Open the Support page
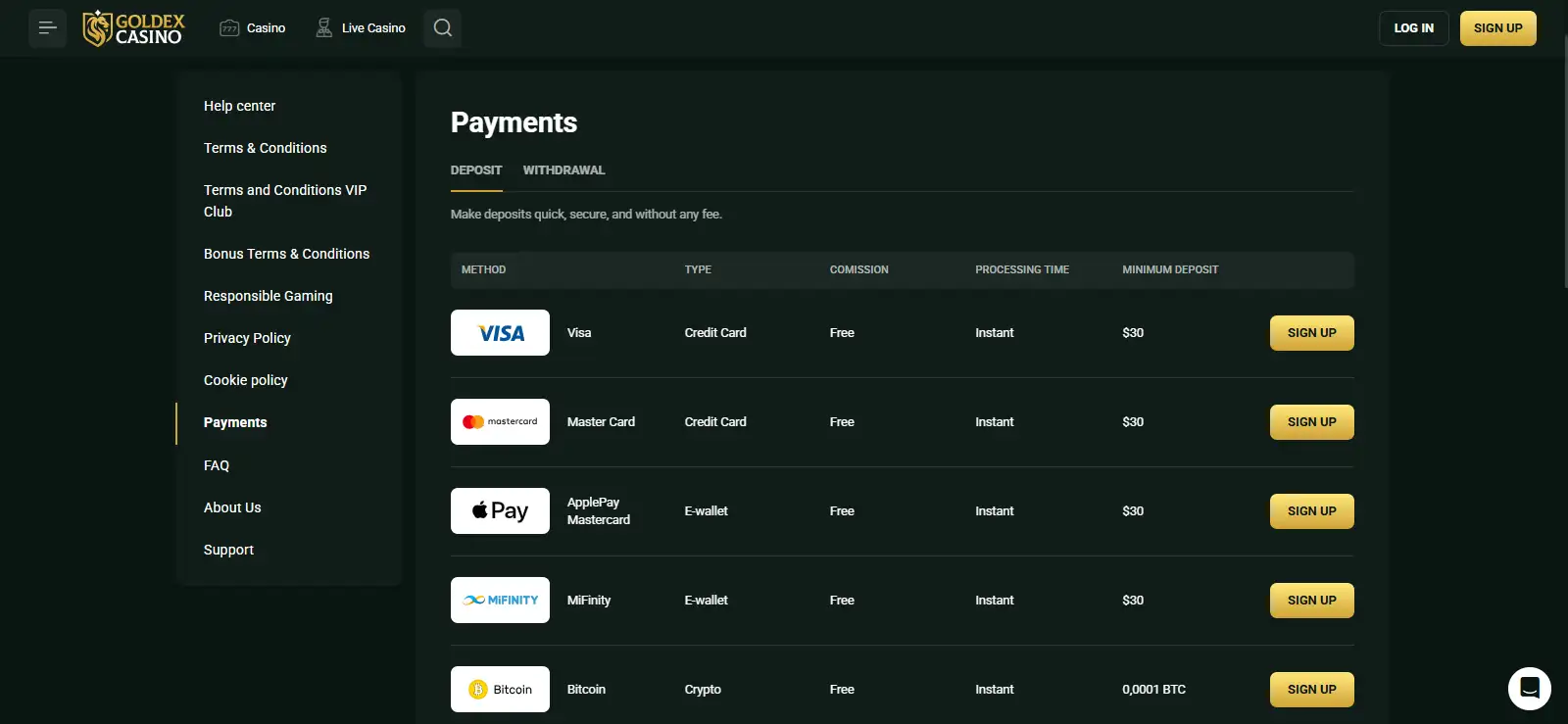 [x=228, y=550]
